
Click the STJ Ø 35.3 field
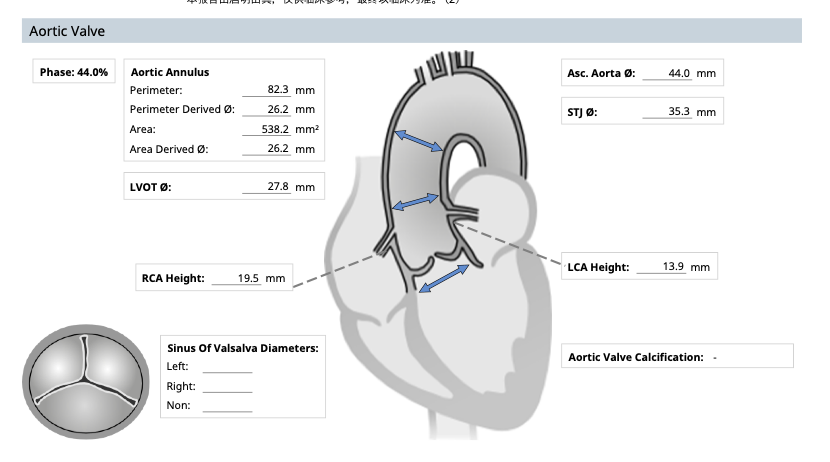(x=666, y=112)
